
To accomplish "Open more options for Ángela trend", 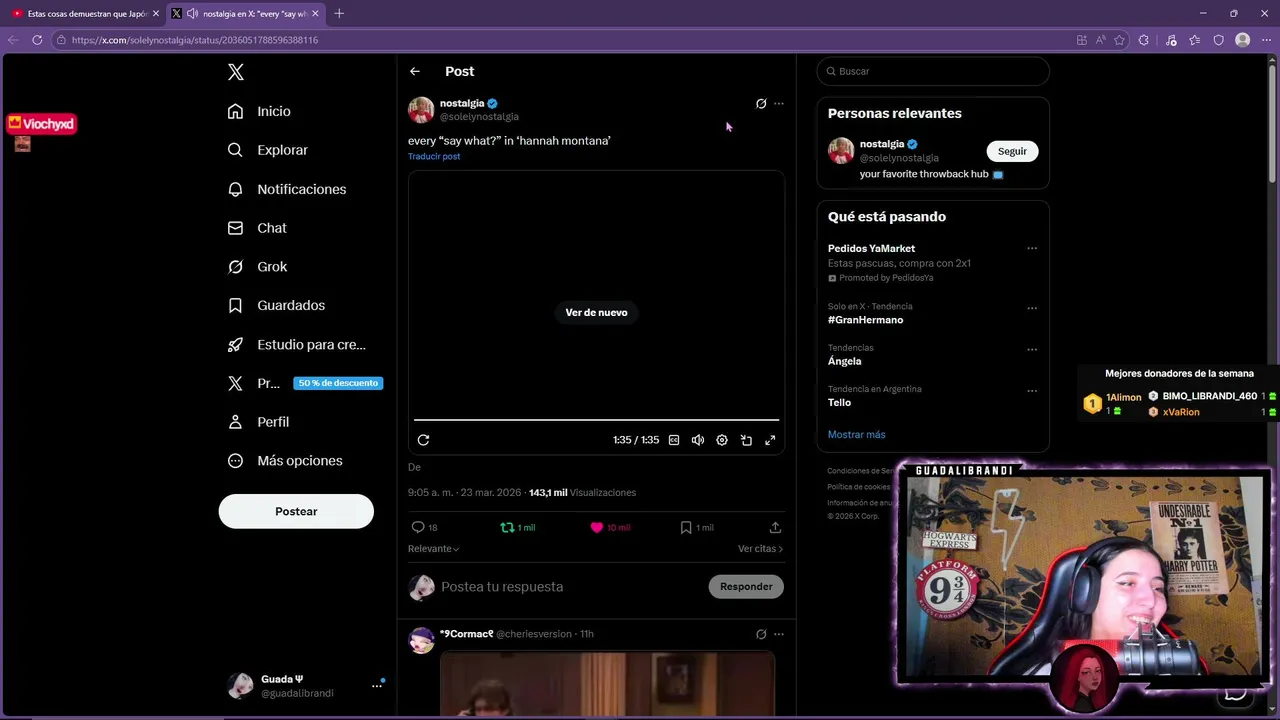I will tap(1032, 350).
